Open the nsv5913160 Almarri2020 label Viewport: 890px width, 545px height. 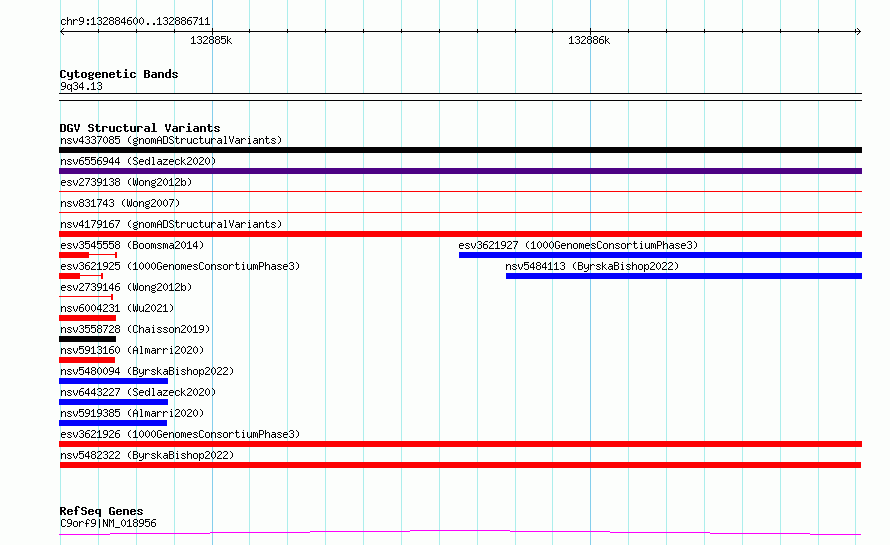coord(132,350)
